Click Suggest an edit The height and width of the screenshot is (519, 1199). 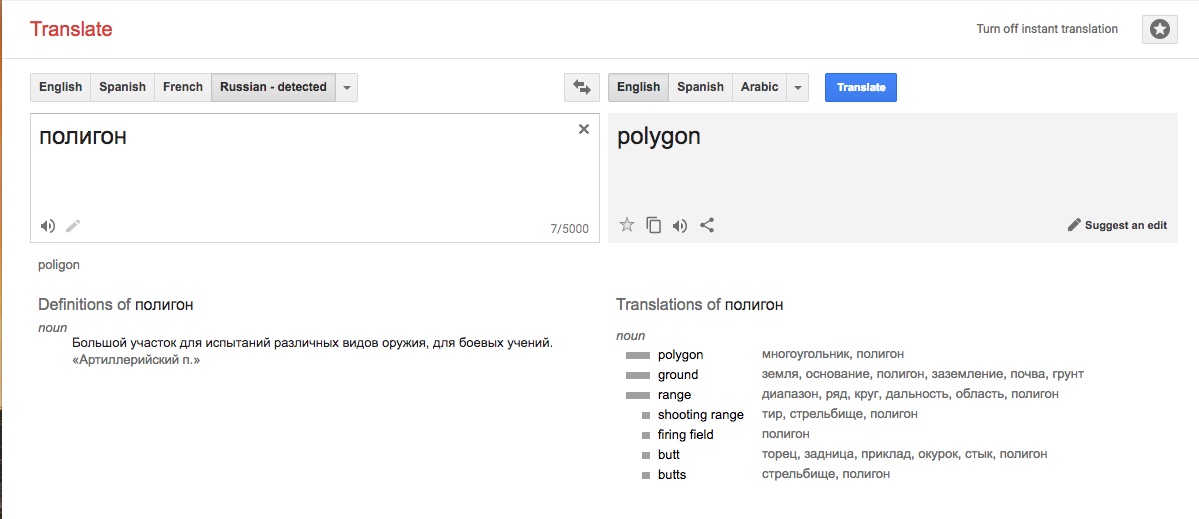[1117, 225]
